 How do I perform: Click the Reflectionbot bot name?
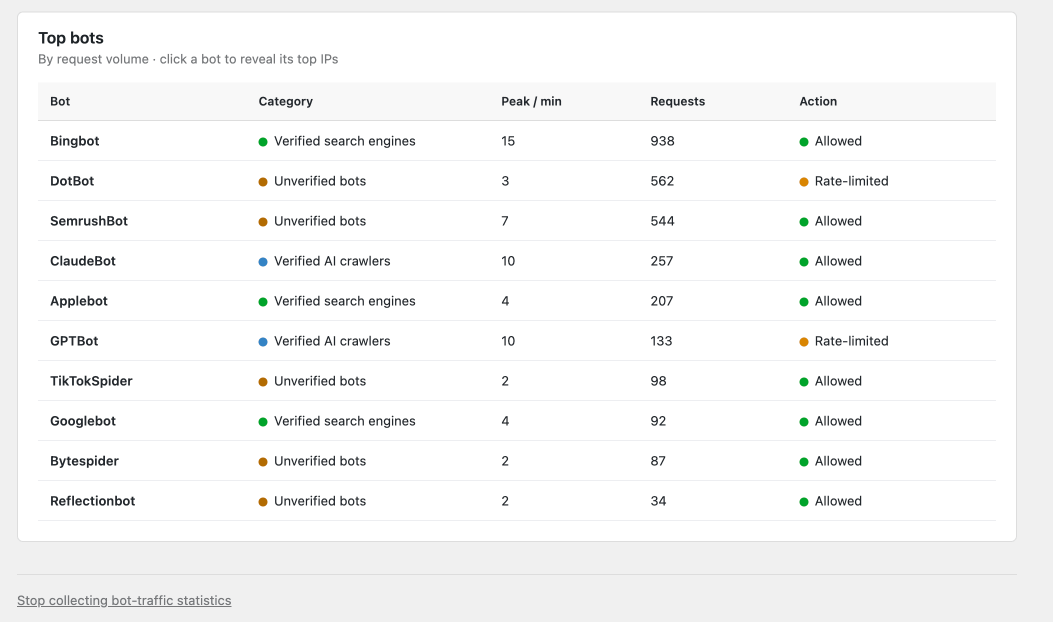93,501
